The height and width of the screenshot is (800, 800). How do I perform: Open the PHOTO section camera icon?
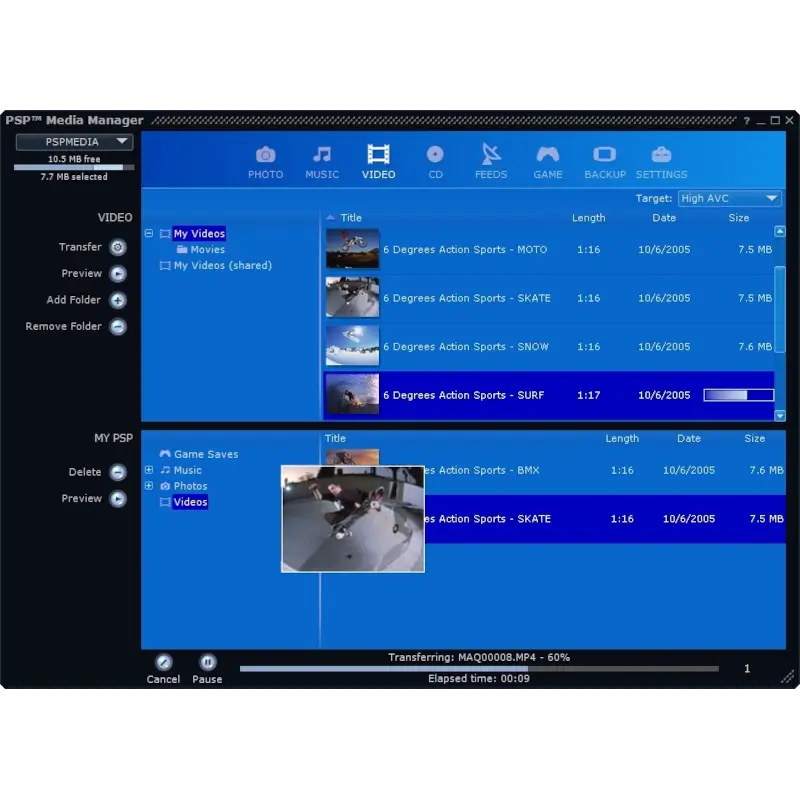point(265,155)
